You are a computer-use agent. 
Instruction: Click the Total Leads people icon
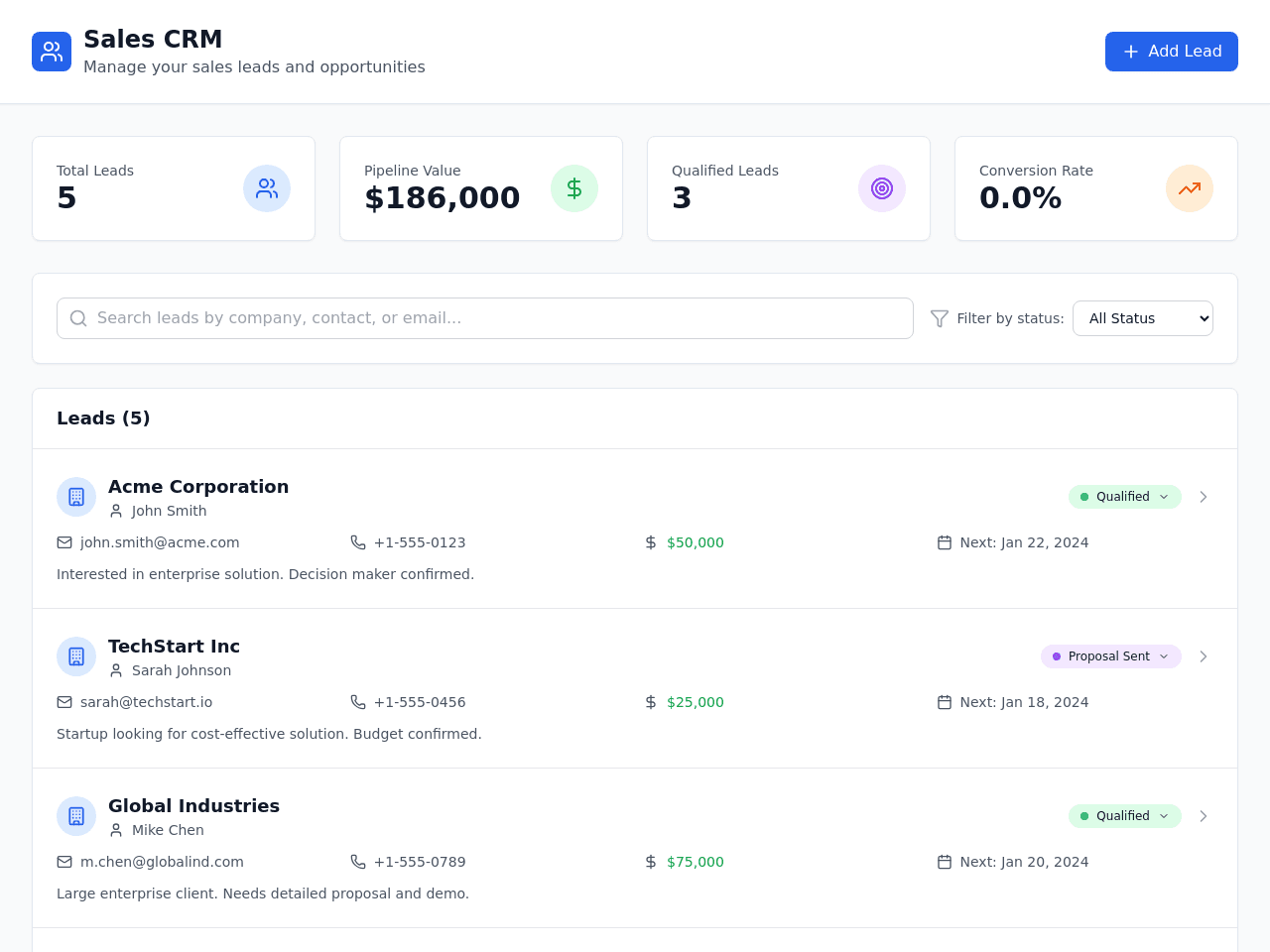[x=267, y=188]
